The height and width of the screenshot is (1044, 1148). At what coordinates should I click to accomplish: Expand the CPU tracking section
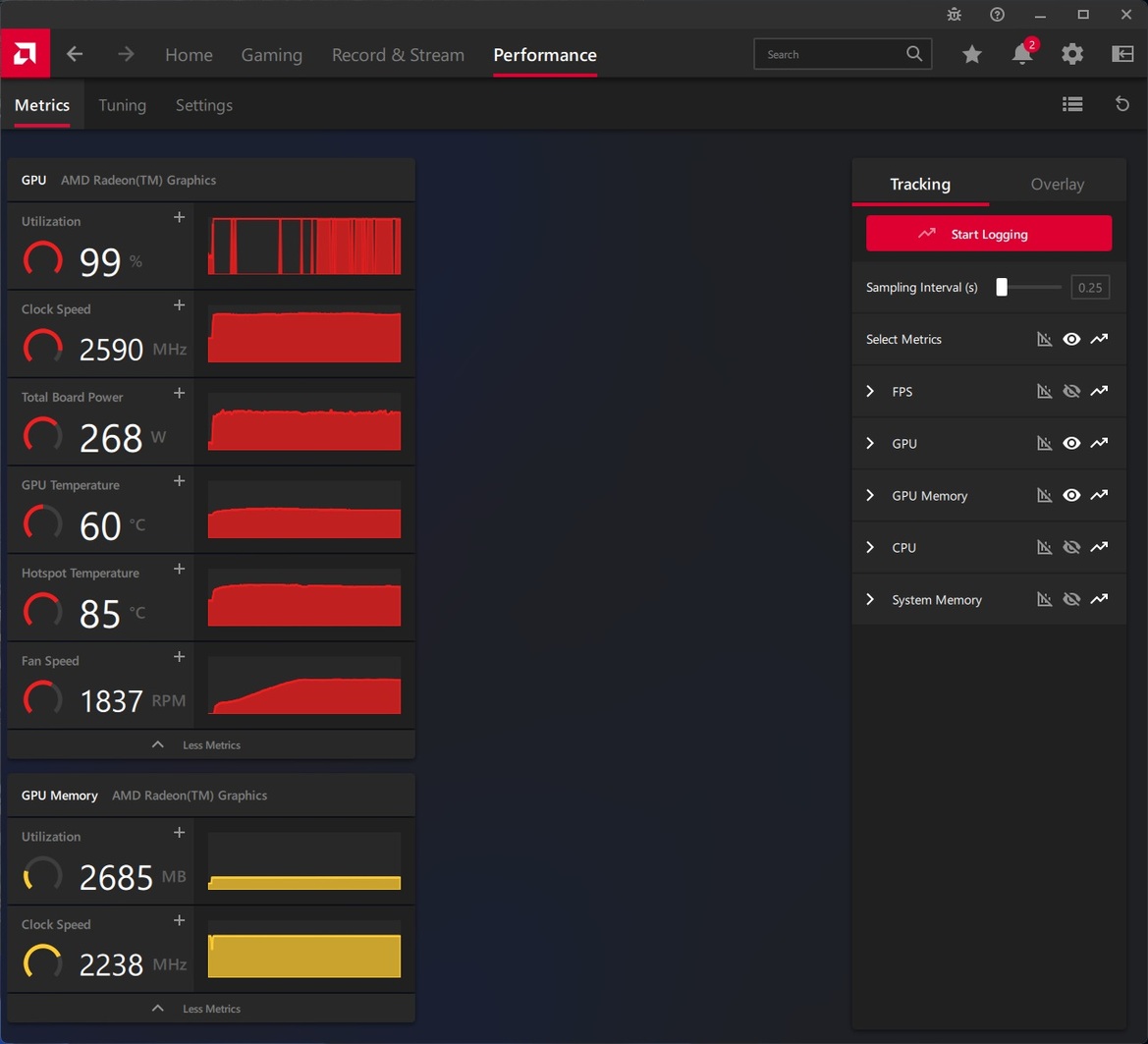tap(870, 547)
